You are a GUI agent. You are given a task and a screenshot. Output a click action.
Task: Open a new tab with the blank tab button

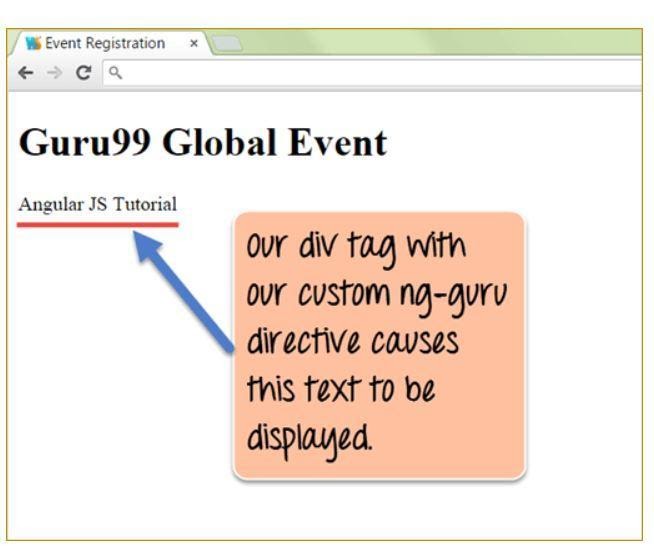click(227, 45)
